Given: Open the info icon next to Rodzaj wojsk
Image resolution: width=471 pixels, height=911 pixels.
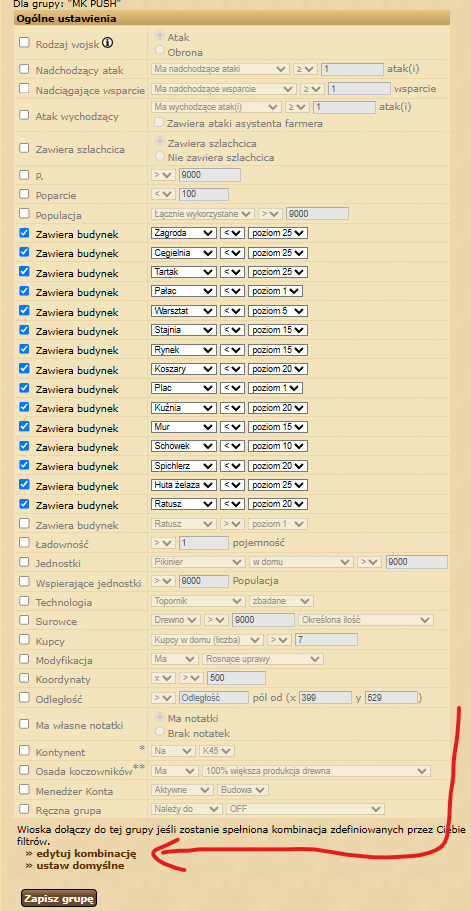Looking at the screenshot, I should click(108, 43).
